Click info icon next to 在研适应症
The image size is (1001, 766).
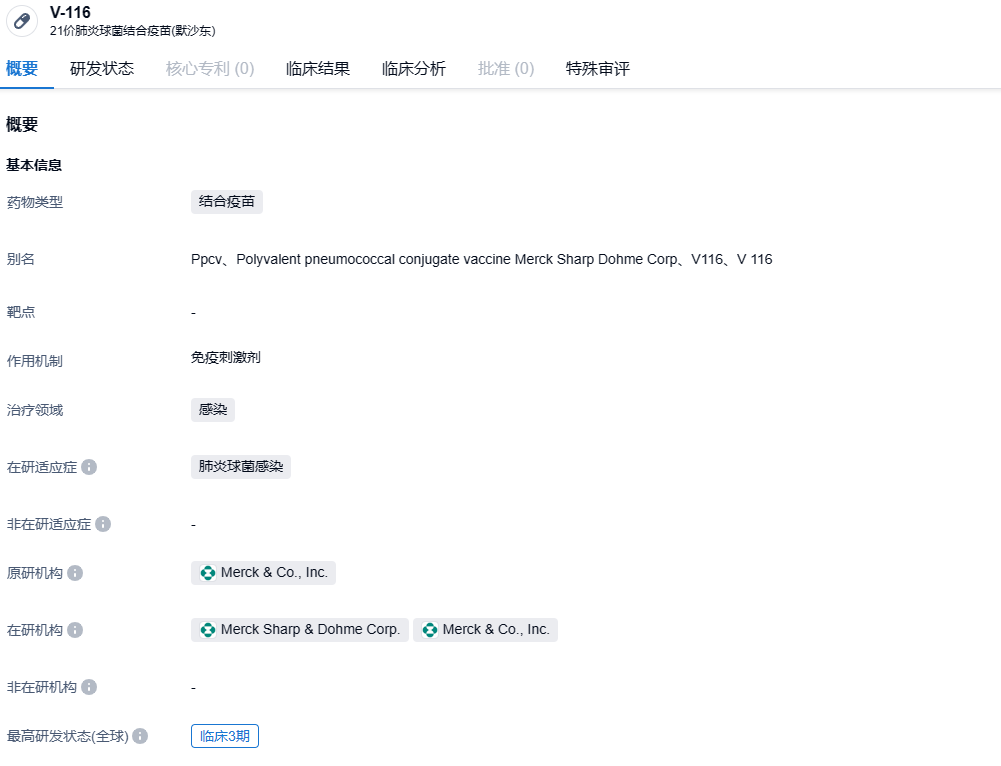click(89, 467)
